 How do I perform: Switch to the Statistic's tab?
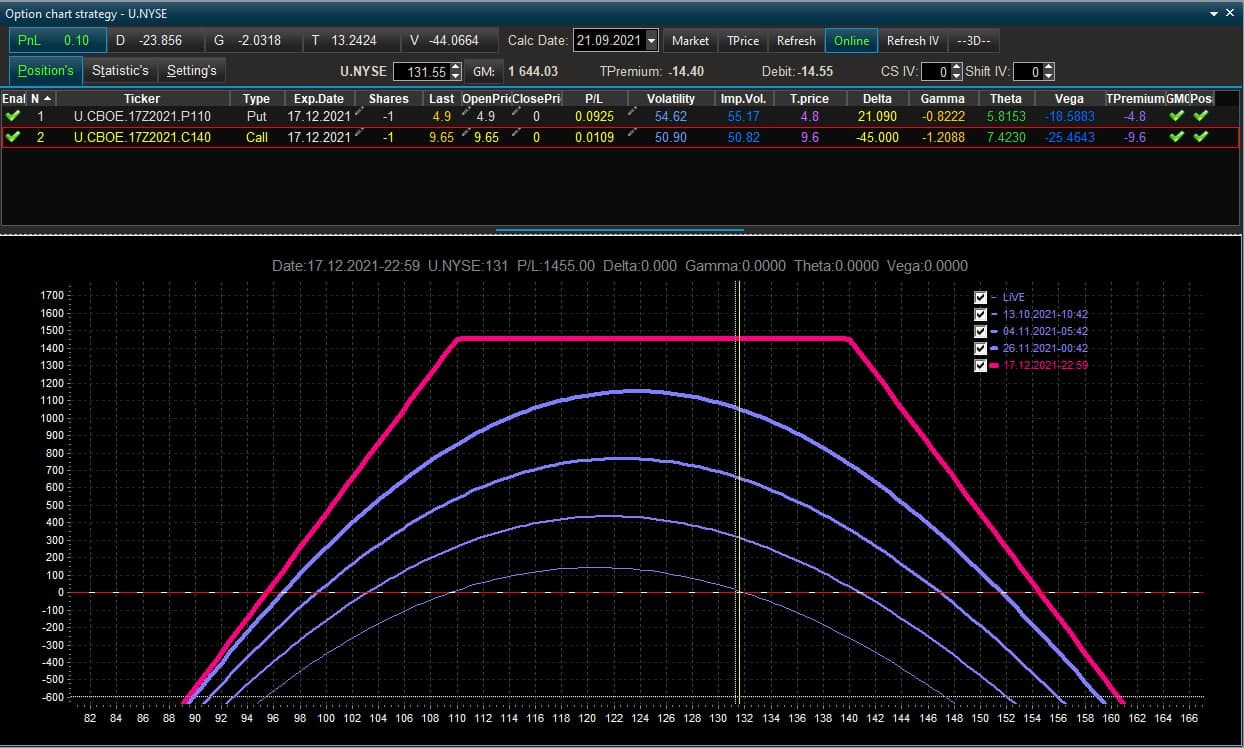(x=120, y=71)
